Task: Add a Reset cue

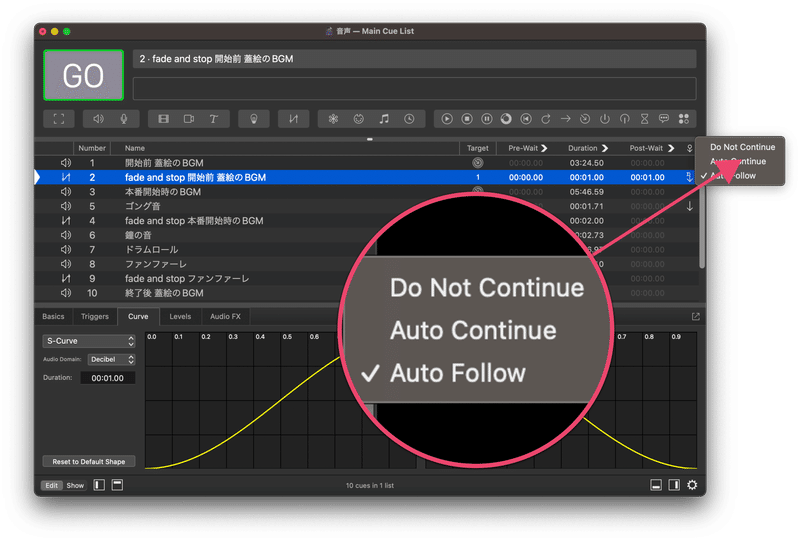Action: point(526,119)
